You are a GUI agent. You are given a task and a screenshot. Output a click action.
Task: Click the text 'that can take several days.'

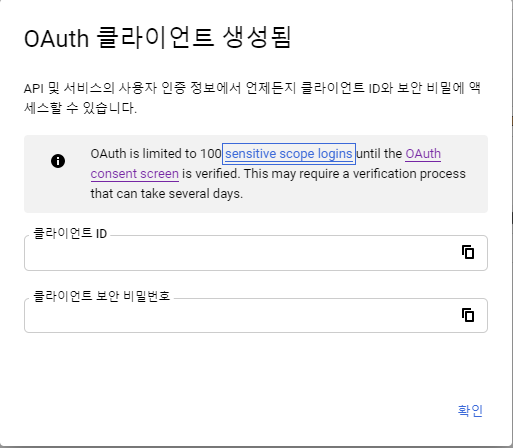[x=167, y=194]
